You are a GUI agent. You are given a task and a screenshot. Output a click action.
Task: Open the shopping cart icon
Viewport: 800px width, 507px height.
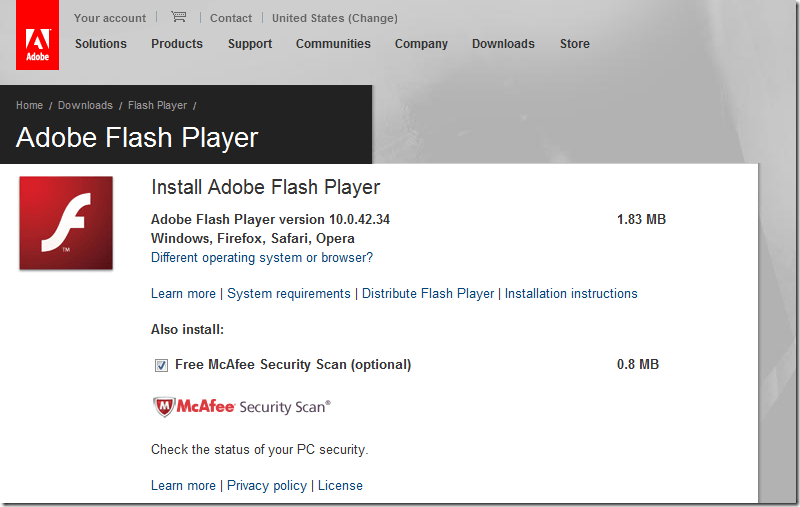coord(178,17)
